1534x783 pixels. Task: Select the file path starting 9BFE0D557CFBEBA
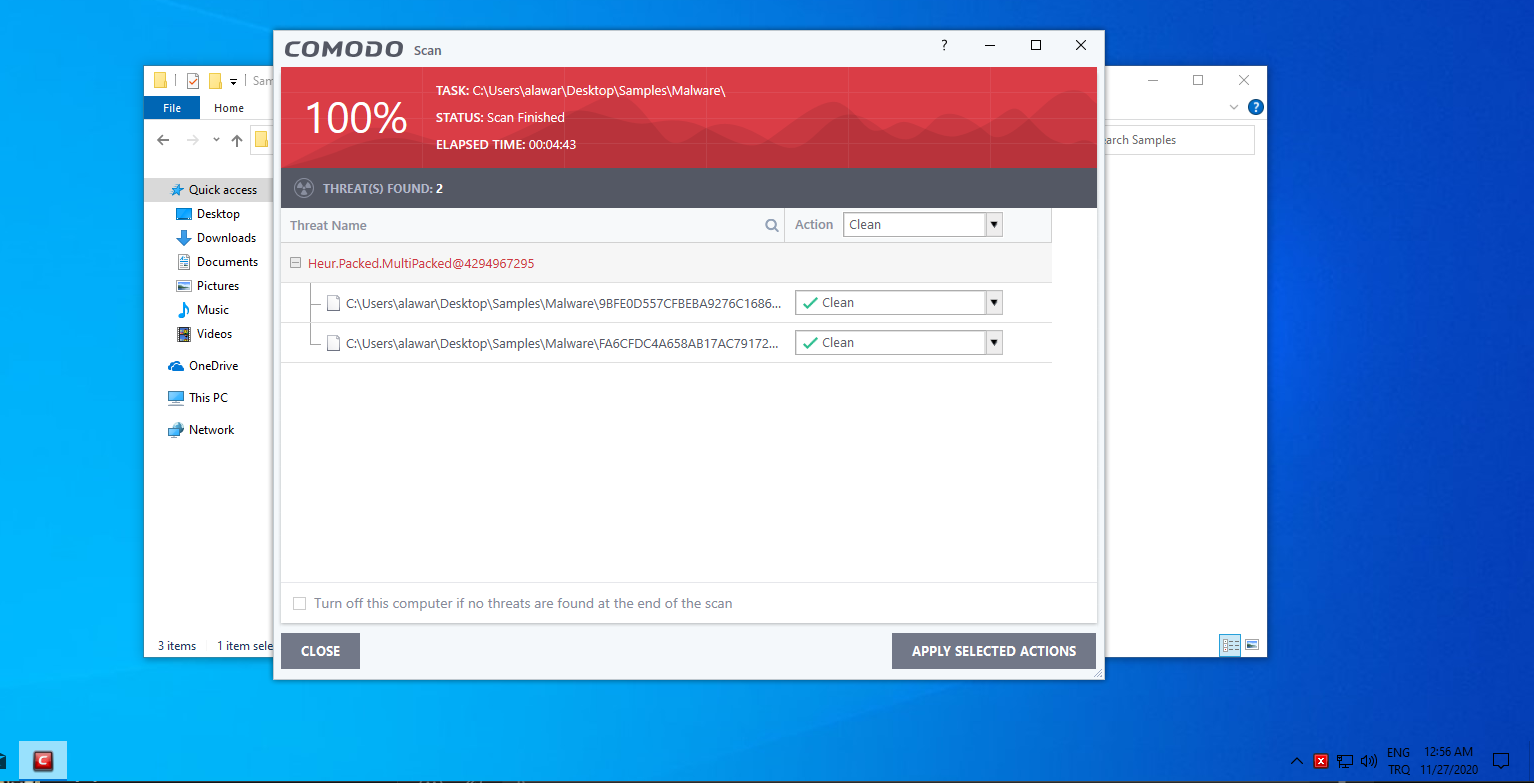[563, 303]
